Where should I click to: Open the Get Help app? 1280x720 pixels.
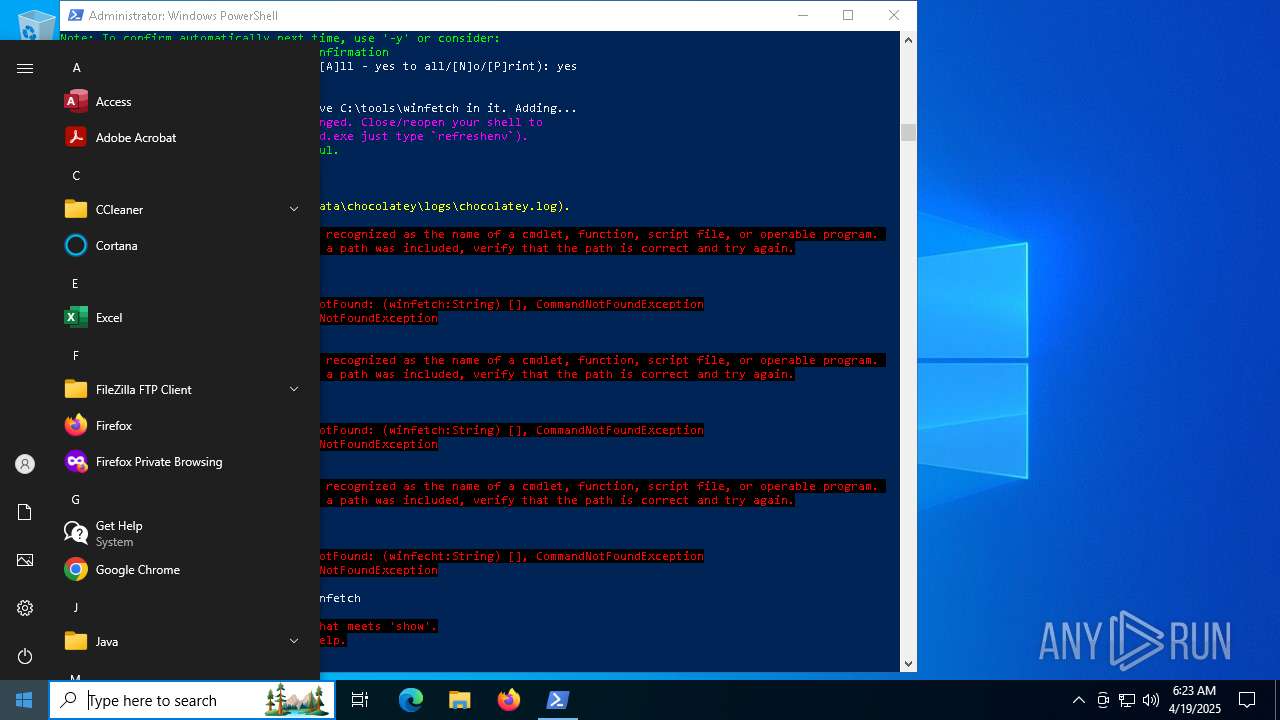pos(184,534)
